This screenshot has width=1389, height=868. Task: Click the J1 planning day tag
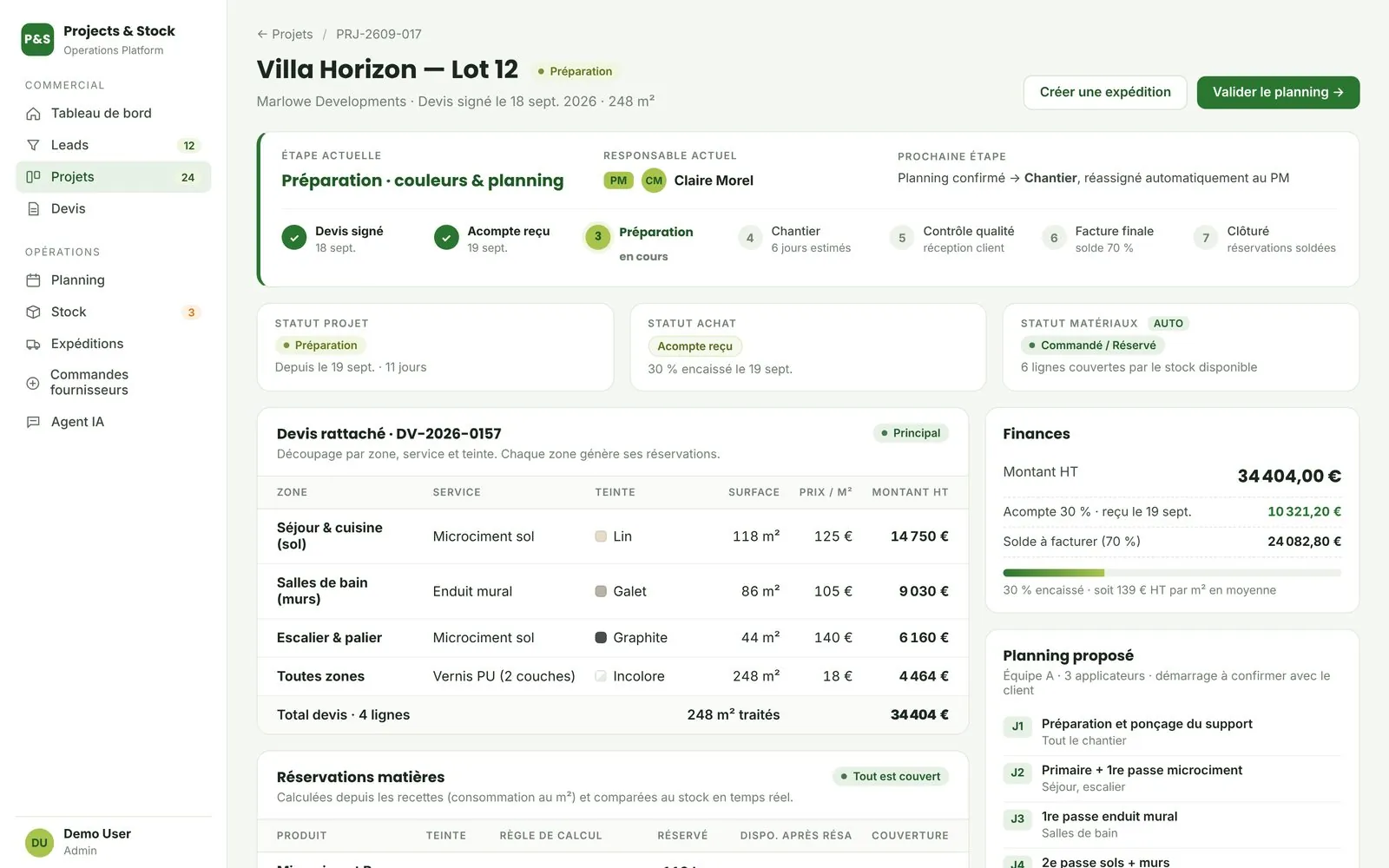pos(1017,727)
